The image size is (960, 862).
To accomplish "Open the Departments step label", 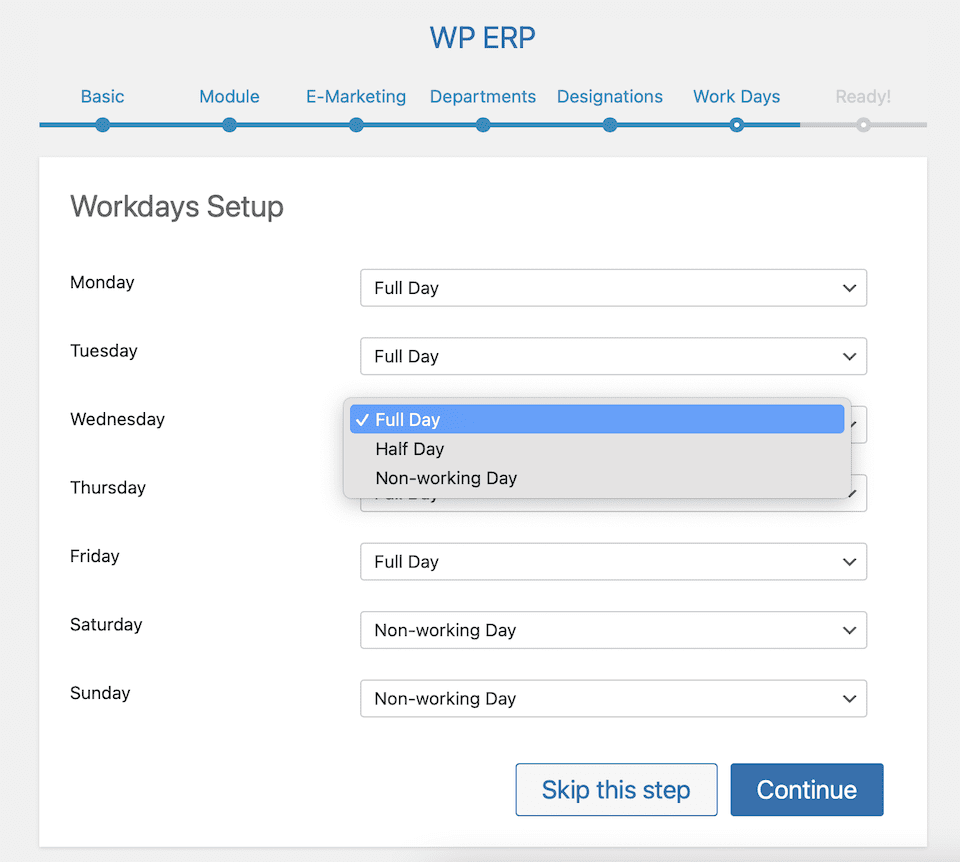I will [483, 97].
